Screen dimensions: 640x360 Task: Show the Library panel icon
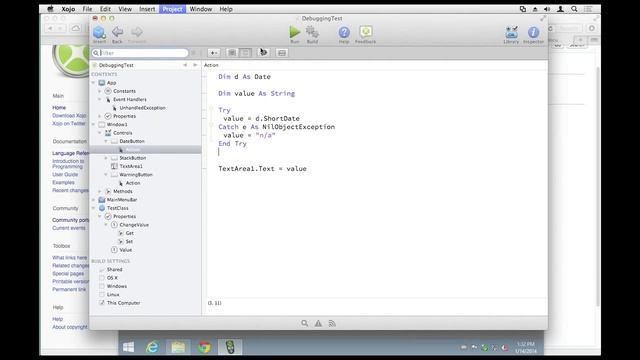click(511, 32)
